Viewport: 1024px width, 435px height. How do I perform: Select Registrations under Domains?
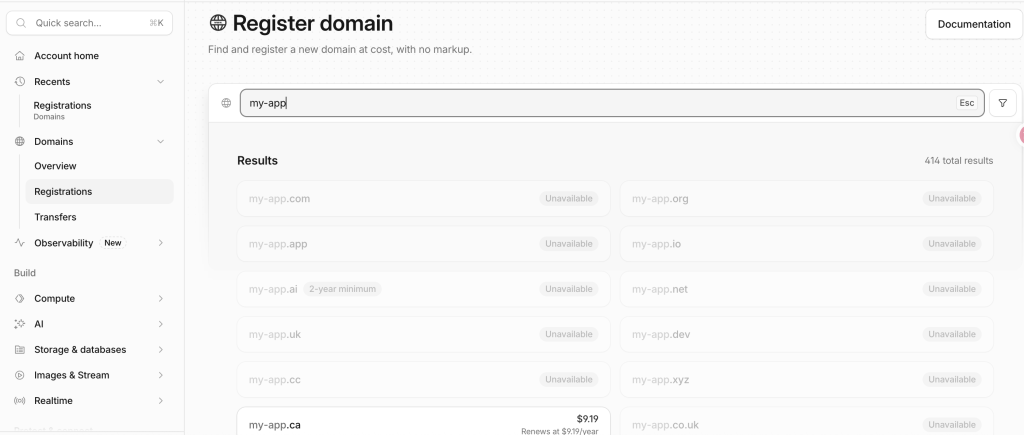[x=99, y=191]
